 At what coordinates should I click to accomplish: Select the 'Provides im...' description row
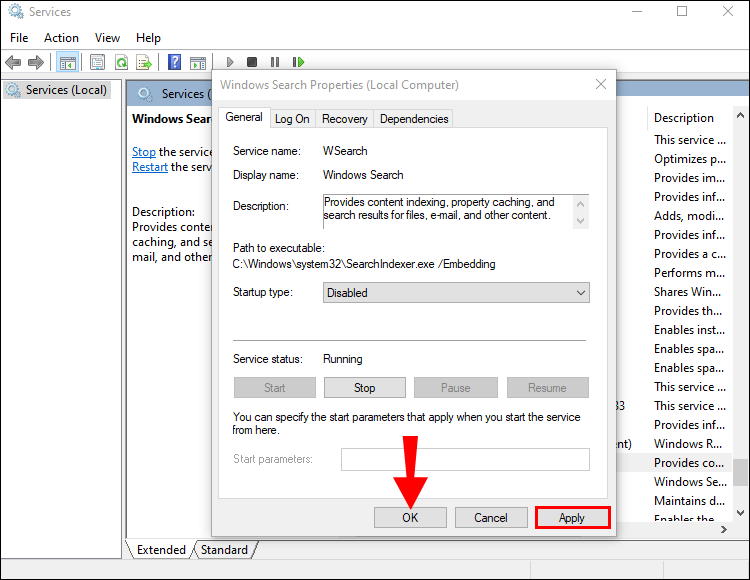689,178
